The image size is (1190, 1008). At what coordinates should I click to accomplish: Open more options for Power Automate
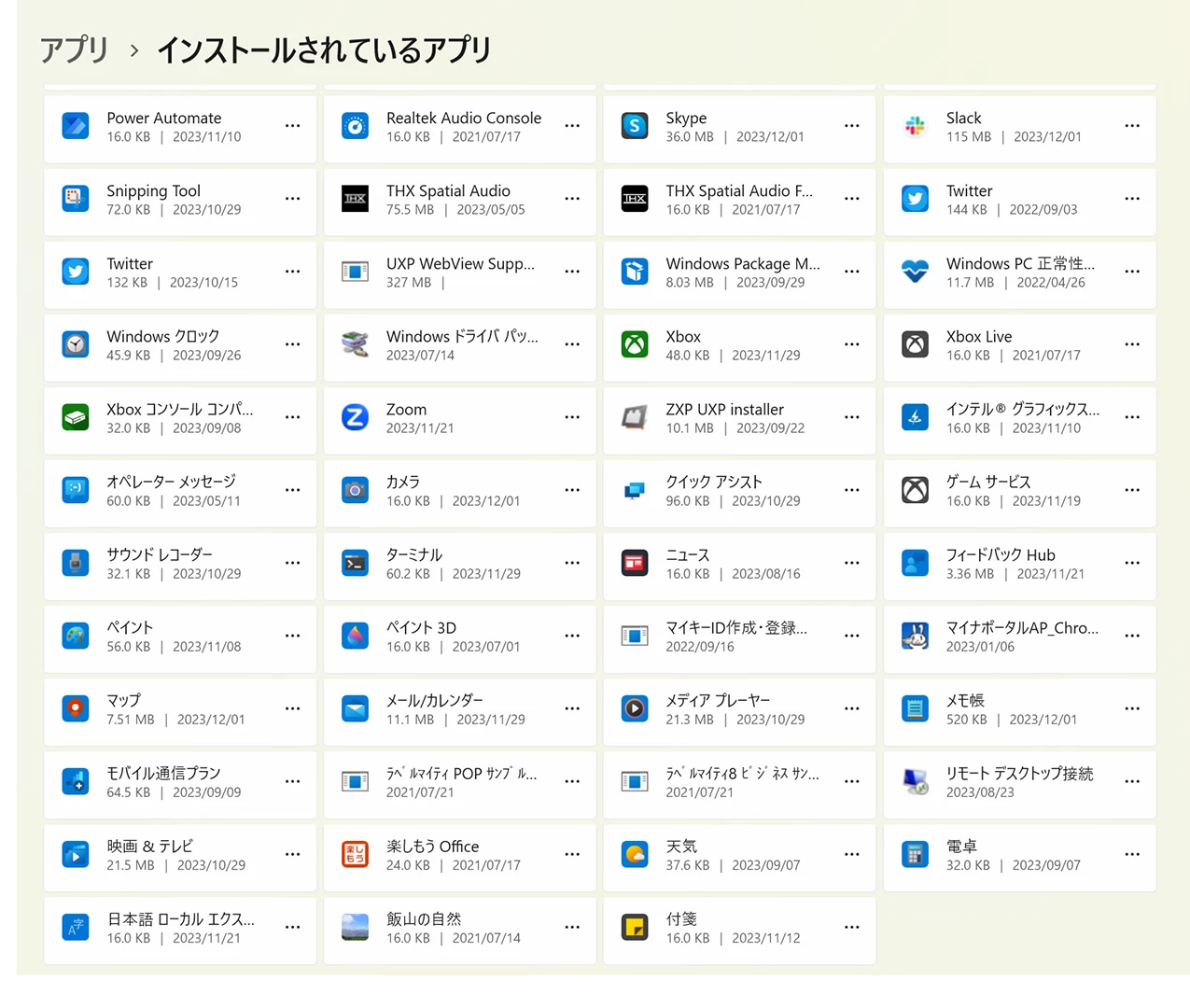pyautogui.click(x=292, y=126)
